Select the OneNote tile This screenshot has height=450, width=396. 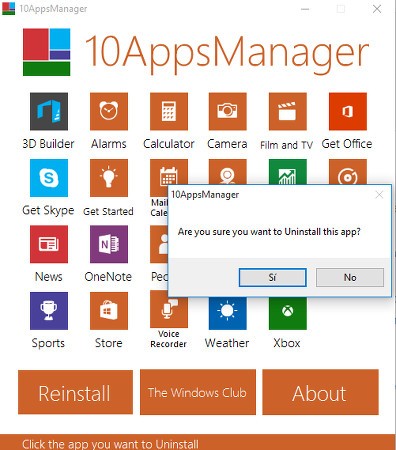click(109, 244)
